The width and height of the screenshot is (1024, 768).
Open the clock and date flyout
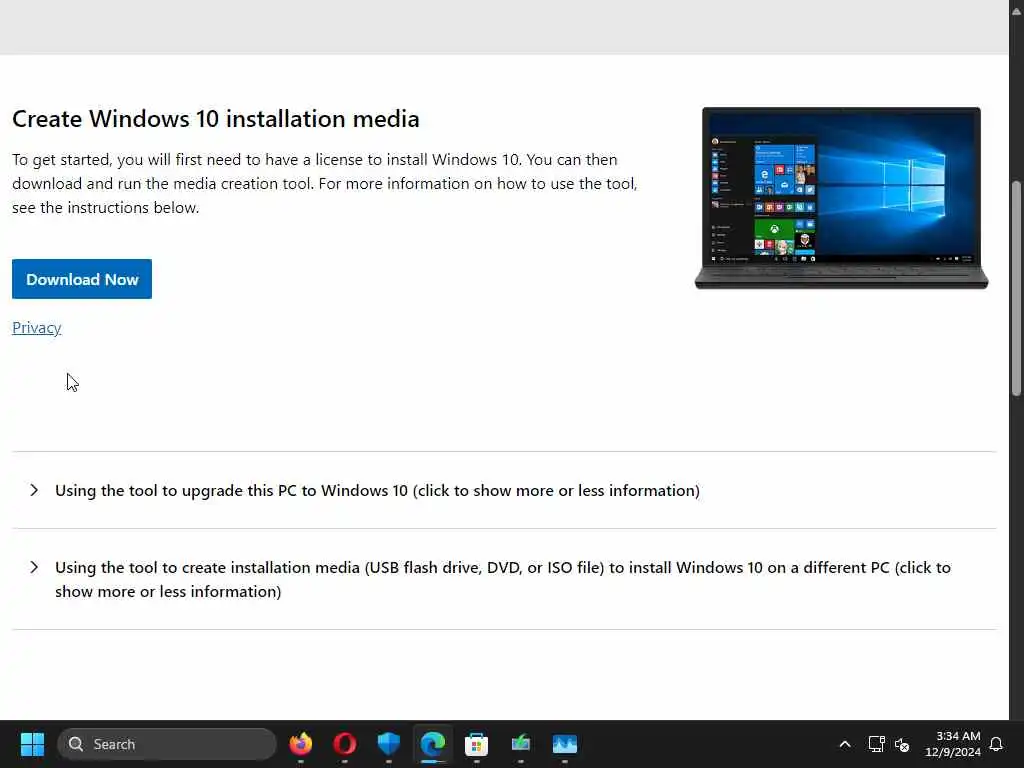(x=953, y=744)
